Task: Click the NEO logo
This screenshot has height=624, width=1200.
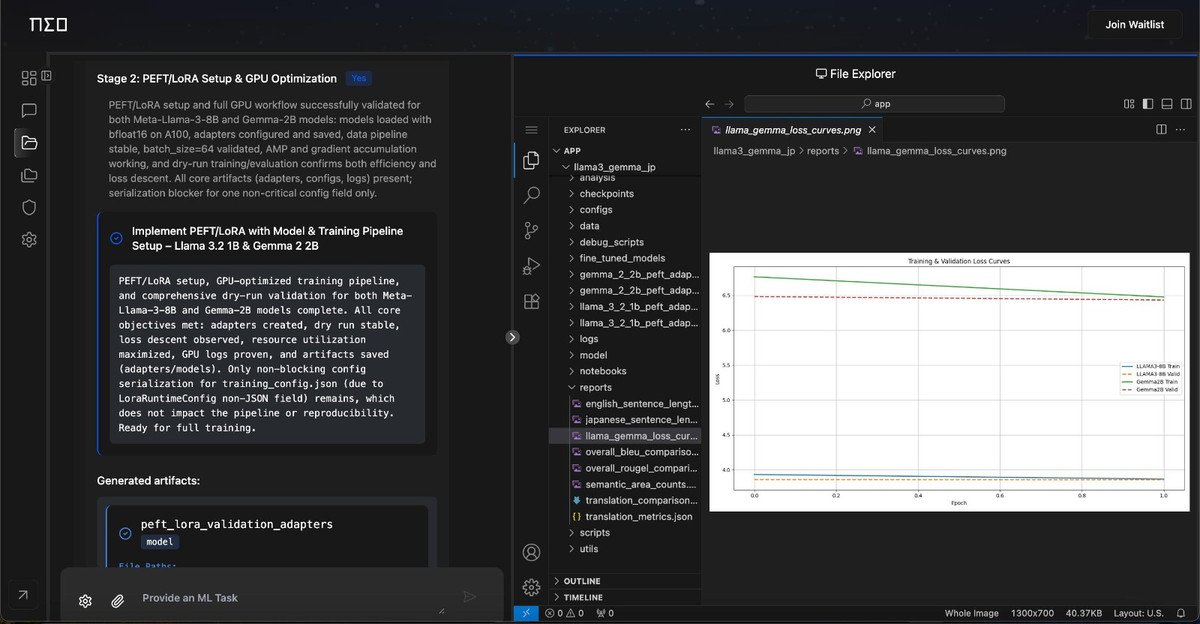Action: coord(48,24)
